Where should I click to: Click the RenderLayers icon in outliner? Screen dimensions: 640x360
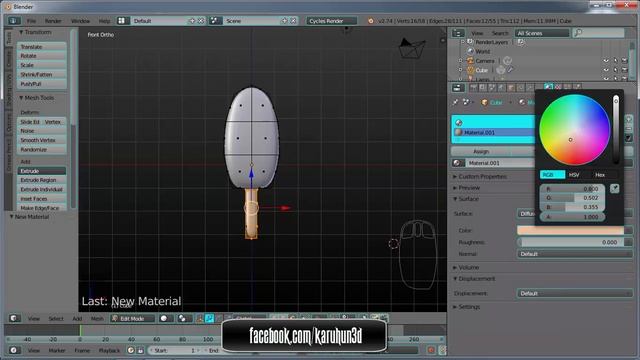[x=470, y=42]
